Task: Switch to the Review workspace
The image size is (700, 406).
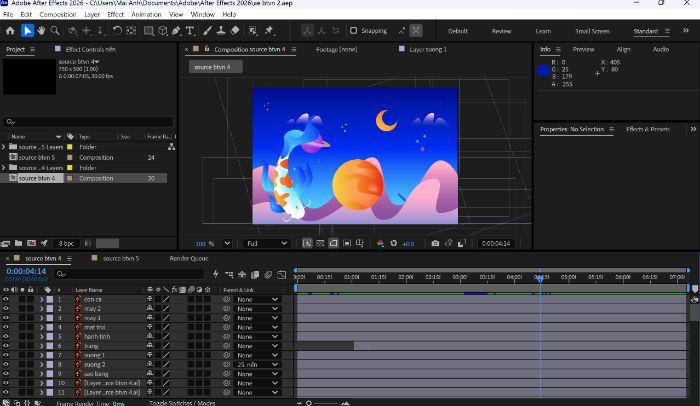Action: click(x=501, y=31)
